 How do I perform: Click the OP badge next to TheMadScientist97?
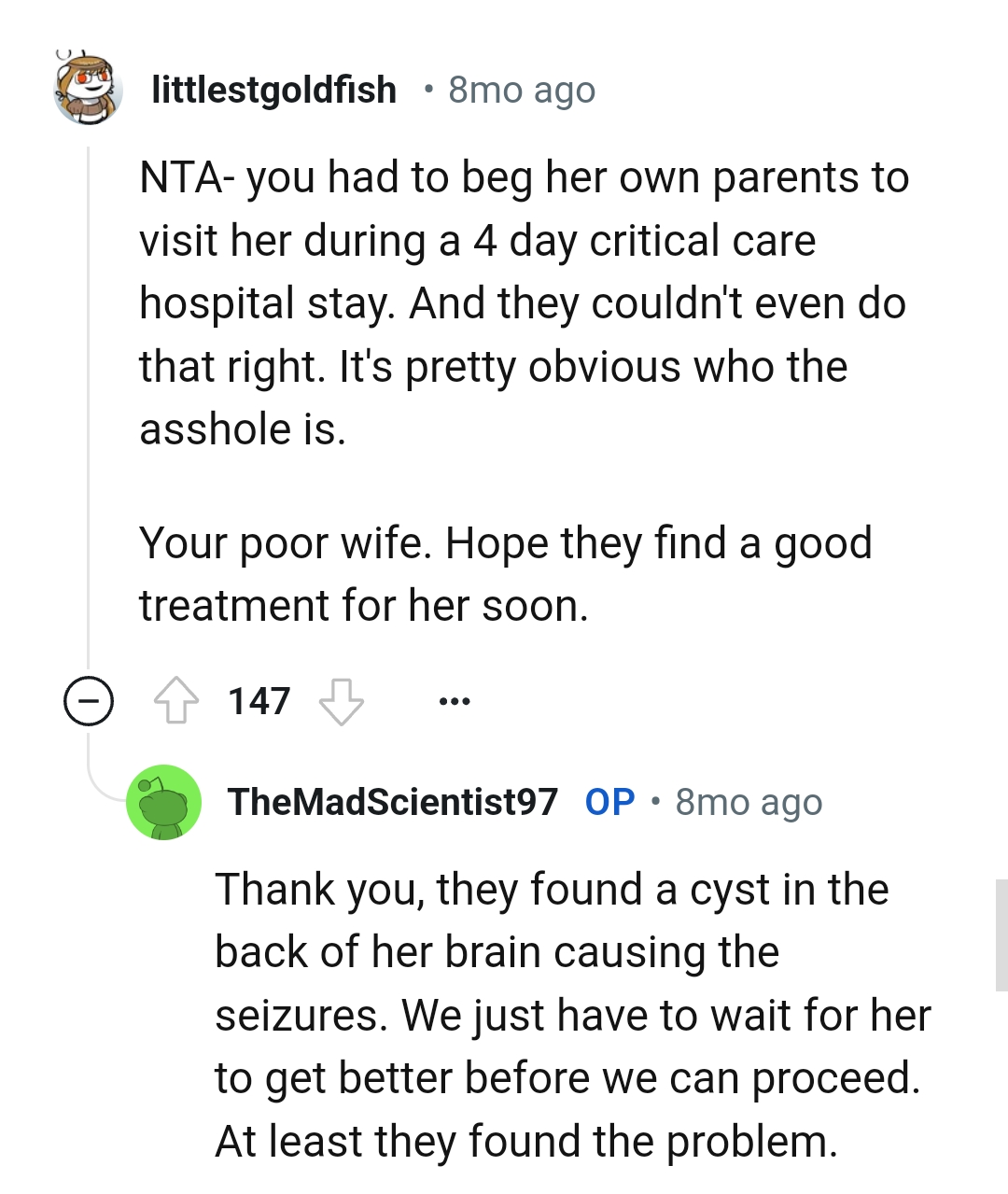click(x=610, y=801)
